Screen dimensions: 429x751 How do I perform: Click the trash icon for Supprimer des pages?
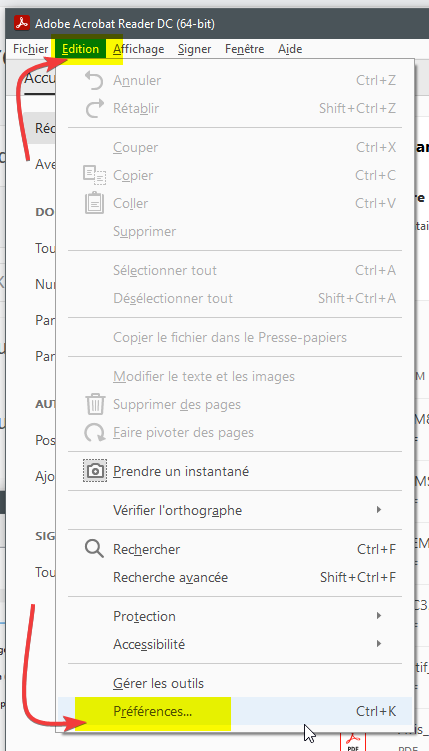click(95, 404)
